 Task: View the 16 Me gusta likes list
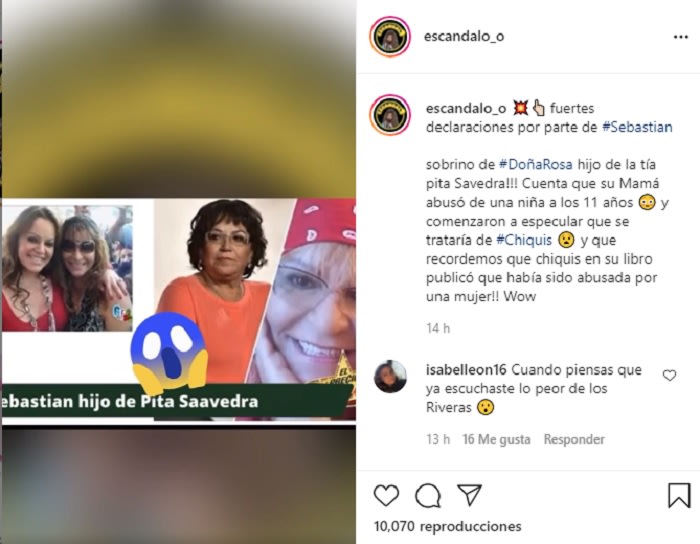(x=496, y=440)
